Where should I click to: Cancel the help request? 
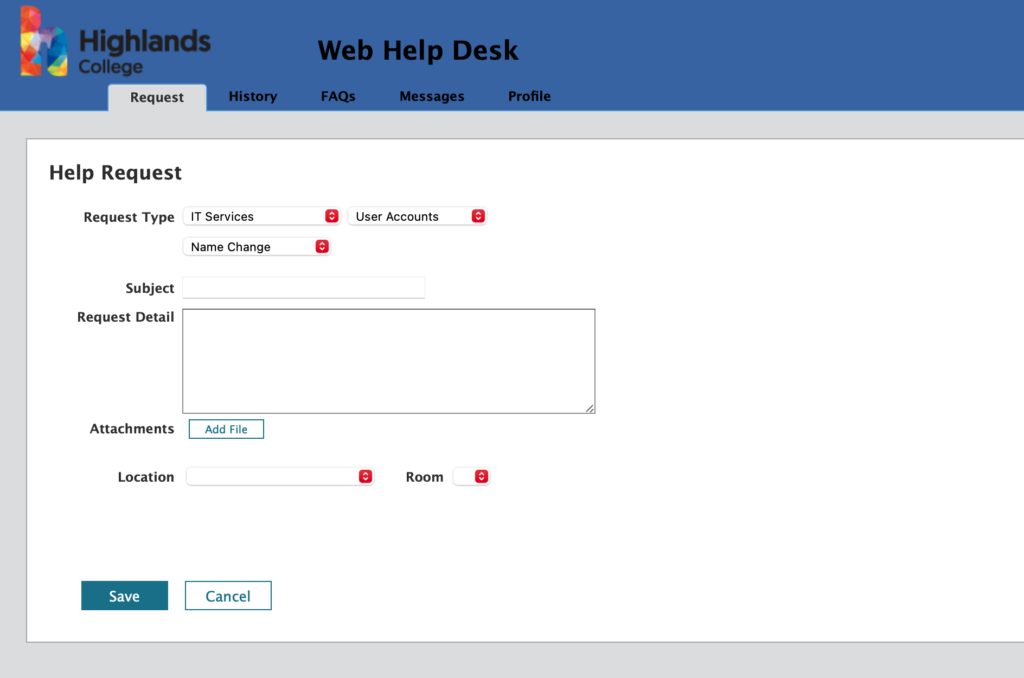click(228, 596)
